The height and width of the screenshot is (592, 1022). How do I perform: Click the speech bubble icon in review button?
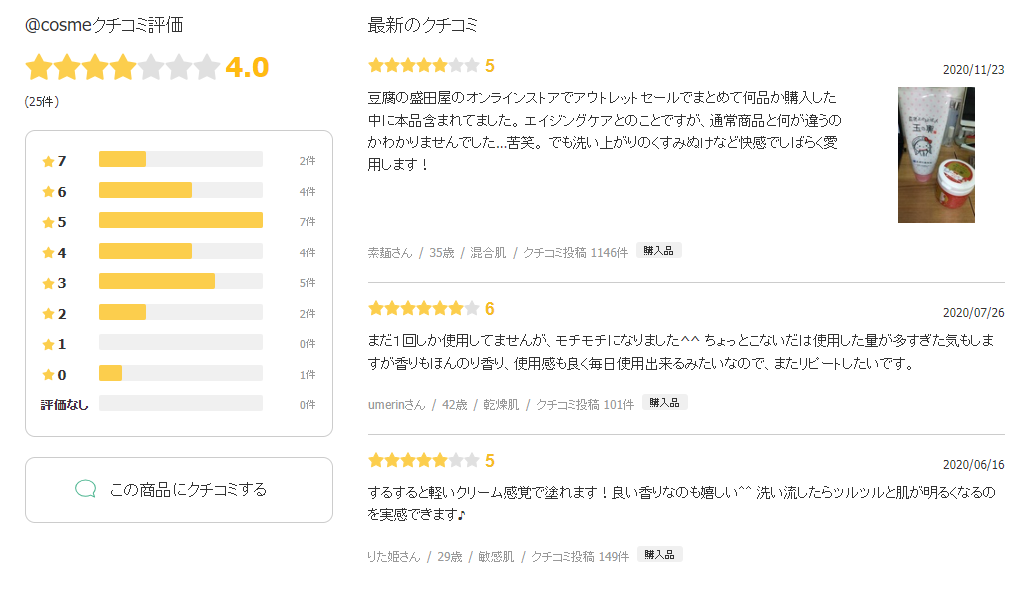point(85,489)
